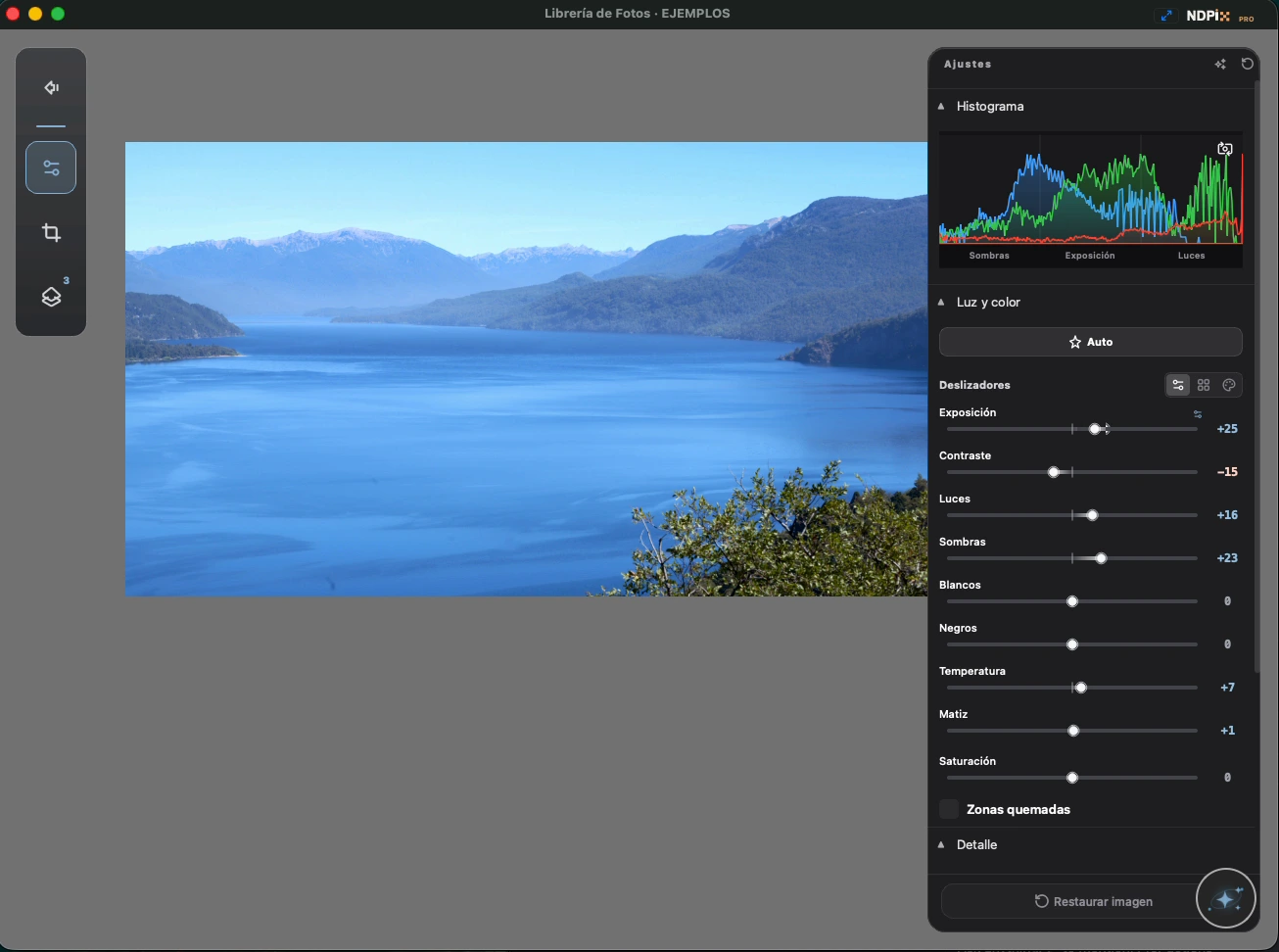Image resolution: width=1279 pixels, height=952 pixels.
Task: Click the Sombras slider handle
Action: pos(1101,558)
